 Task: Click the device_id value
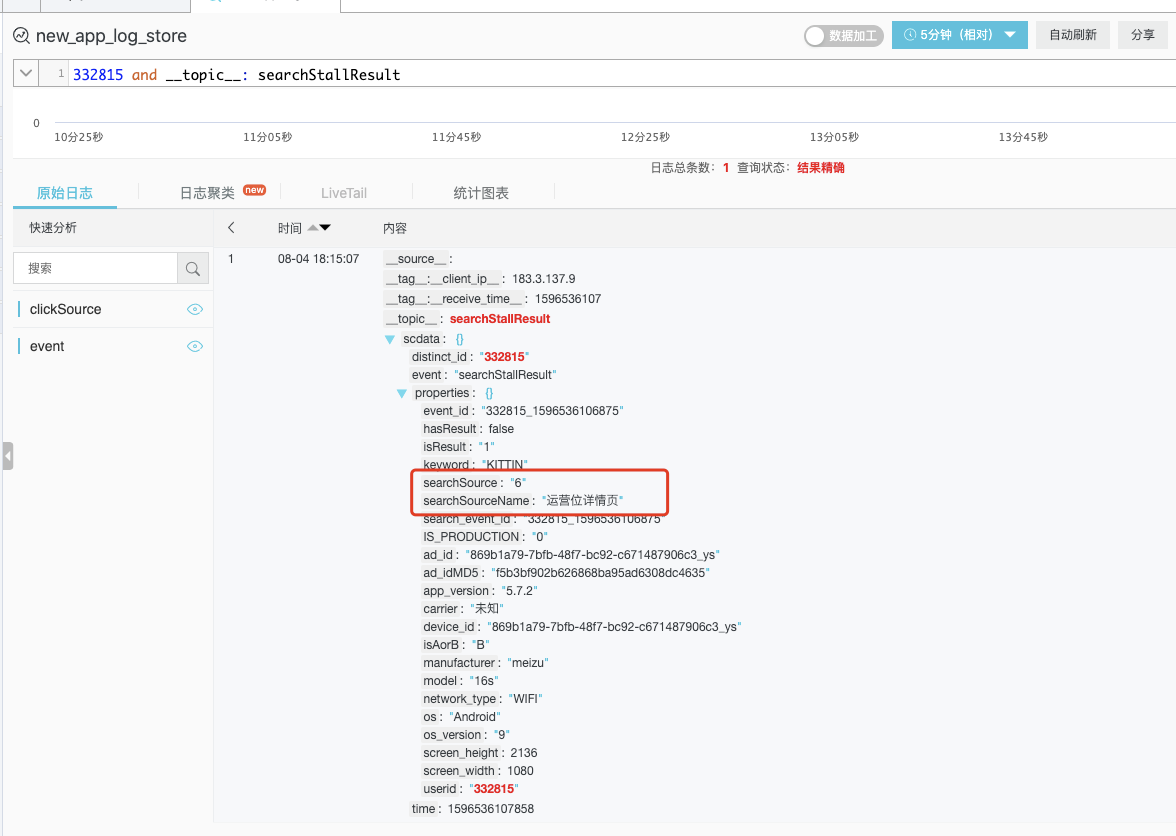point(614,627)
